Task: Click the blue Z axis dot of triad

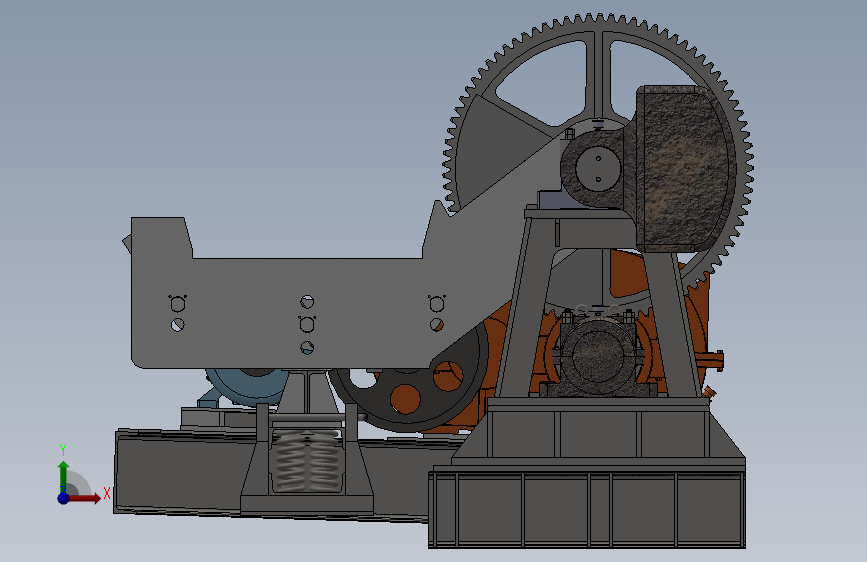Action: 63,498
